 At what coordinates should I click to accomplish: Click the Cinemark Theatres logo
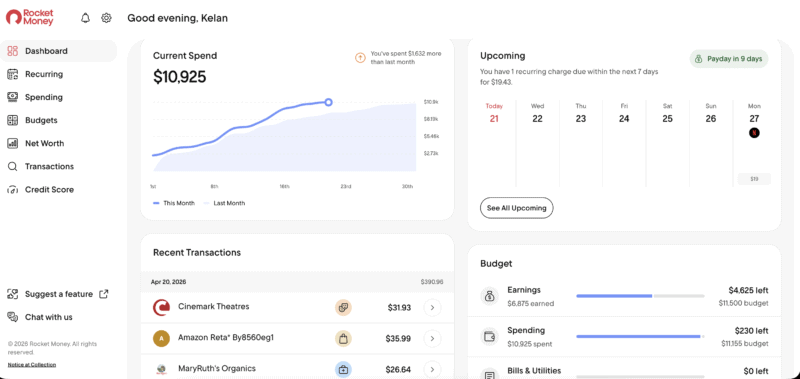pos(161,307)
